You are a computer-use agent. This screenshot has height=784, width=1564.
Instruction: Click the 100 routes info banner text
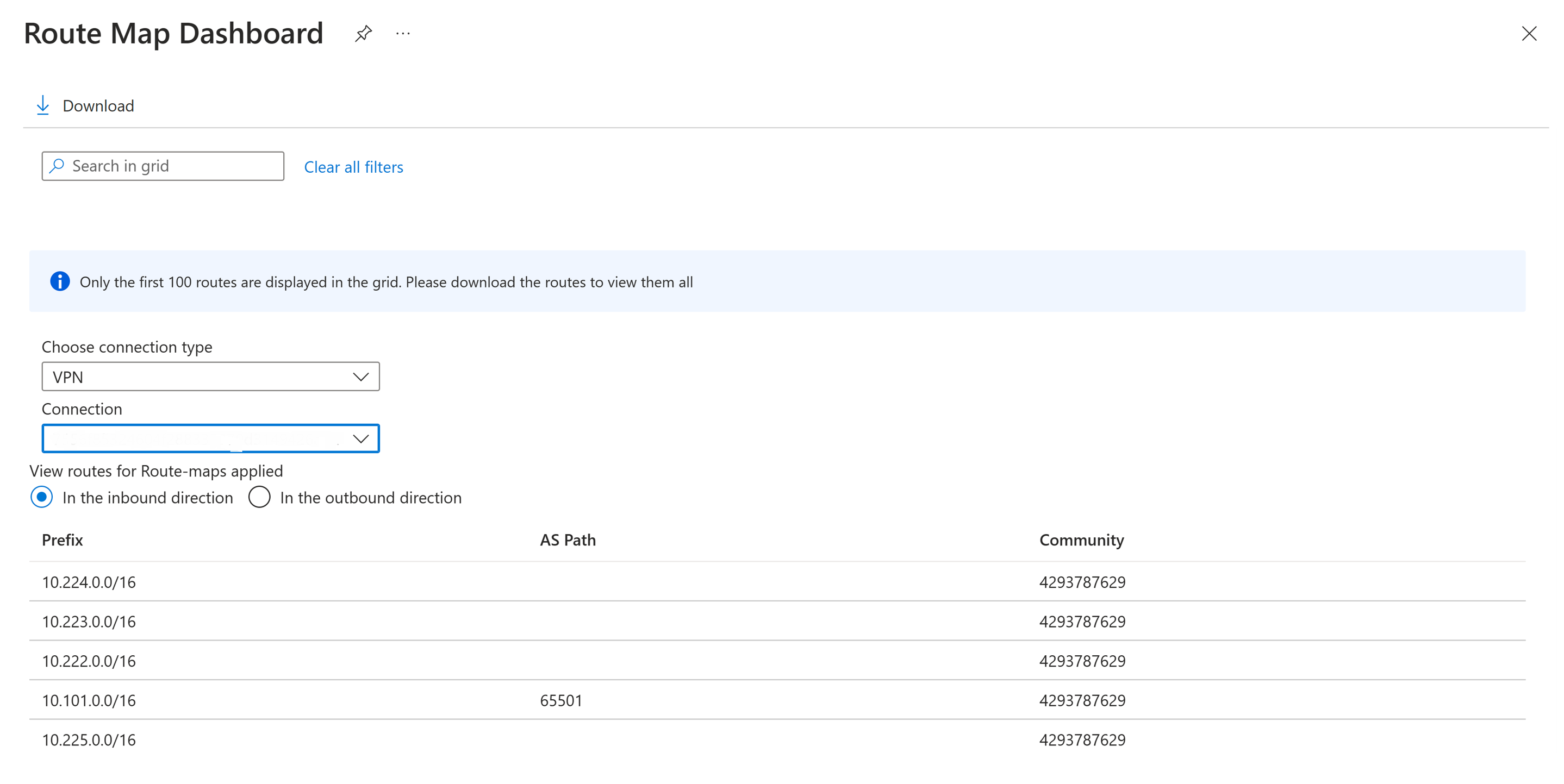(x=386, y=282)
